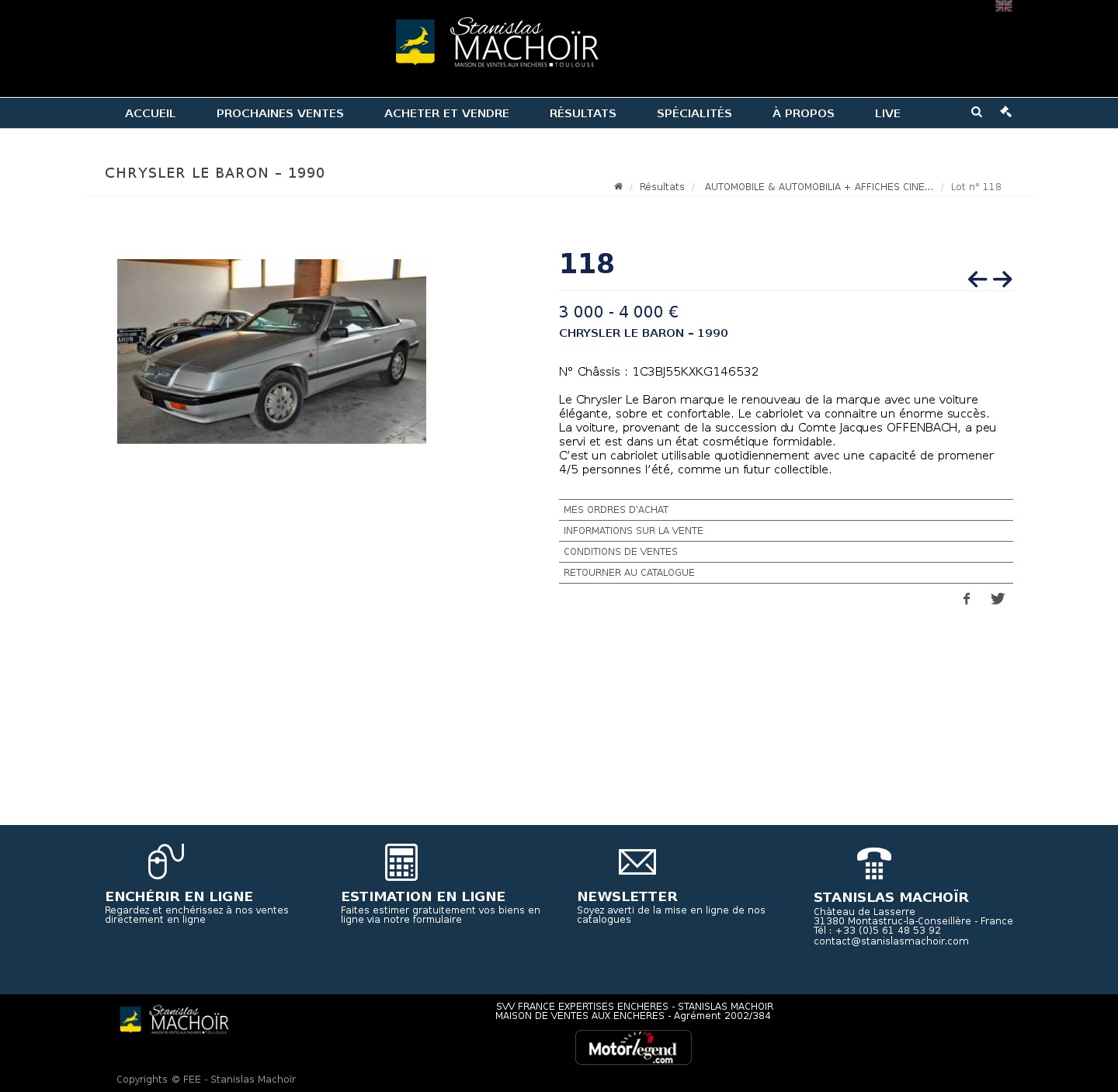The image size is (1118, 1092).
Task: Click the Enchérir en ligne heading
Action: 179,896
